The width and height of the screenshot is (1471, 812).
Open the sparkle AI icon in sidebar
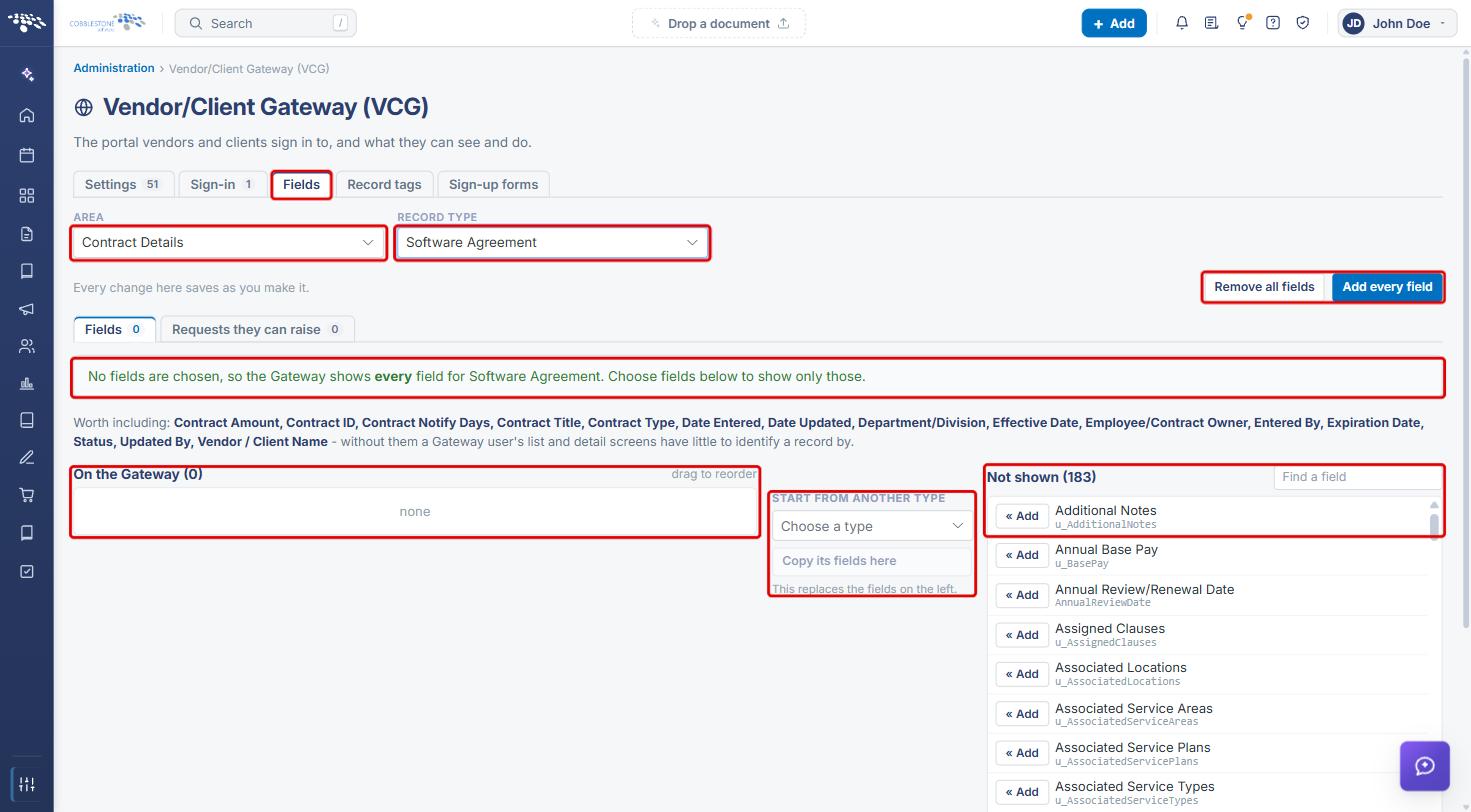coord(27,75)
